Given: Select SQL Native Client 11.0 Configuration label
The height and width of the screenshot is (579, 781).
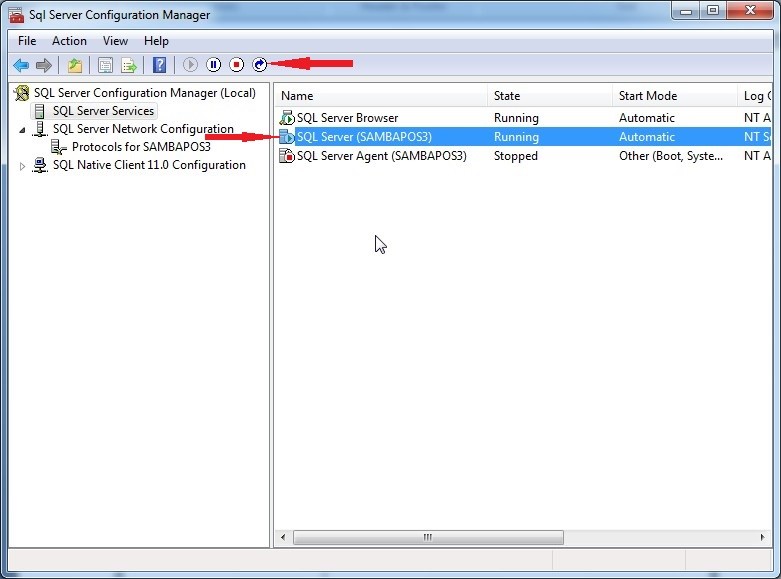Looking at the screenshot, I should coord(149,165).
